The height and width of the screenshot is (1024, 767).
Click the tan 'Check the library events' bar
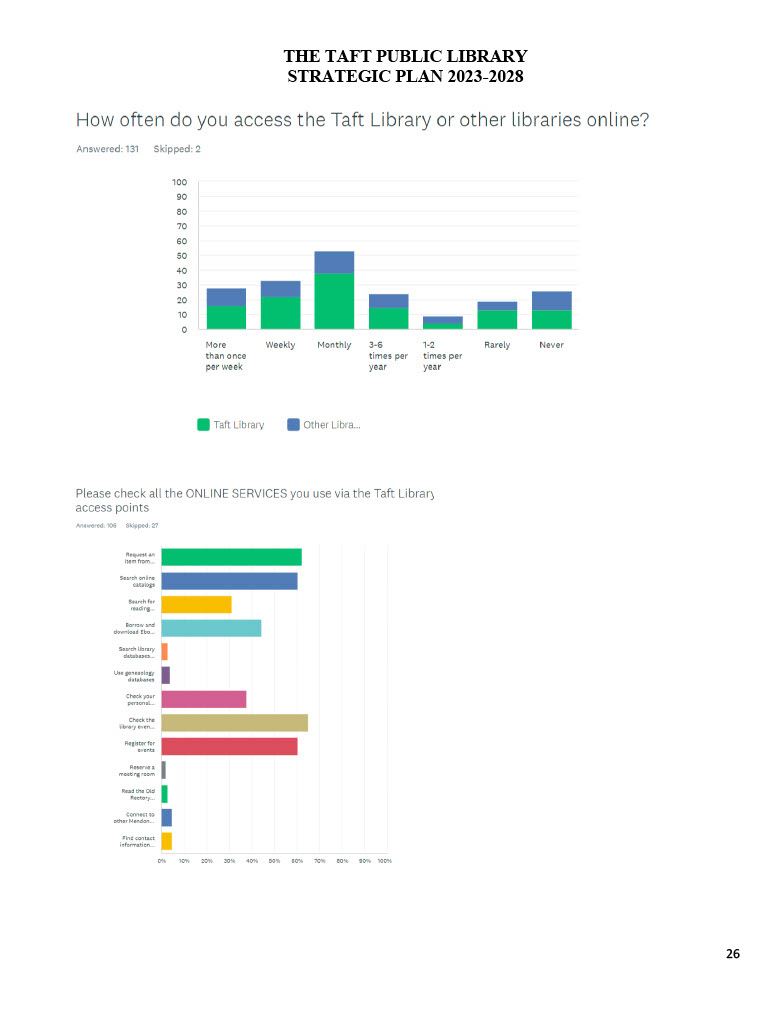(234, 723)
